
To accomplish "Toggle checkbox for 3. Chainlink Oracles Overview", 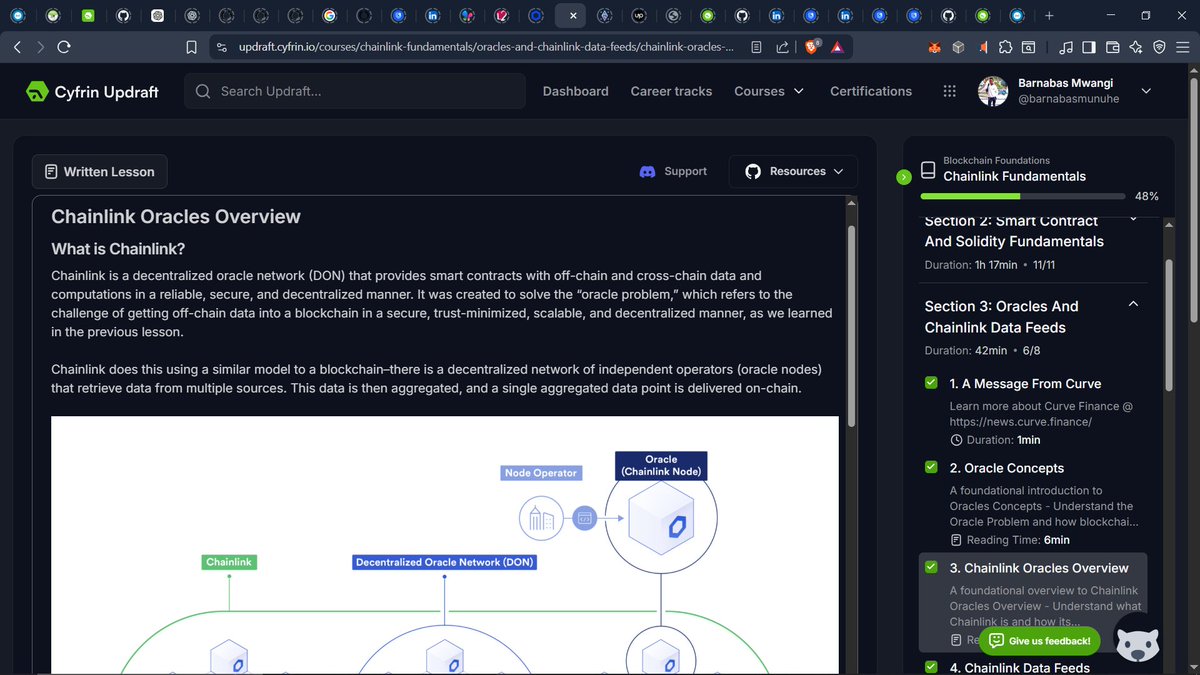I will point(931,567).
